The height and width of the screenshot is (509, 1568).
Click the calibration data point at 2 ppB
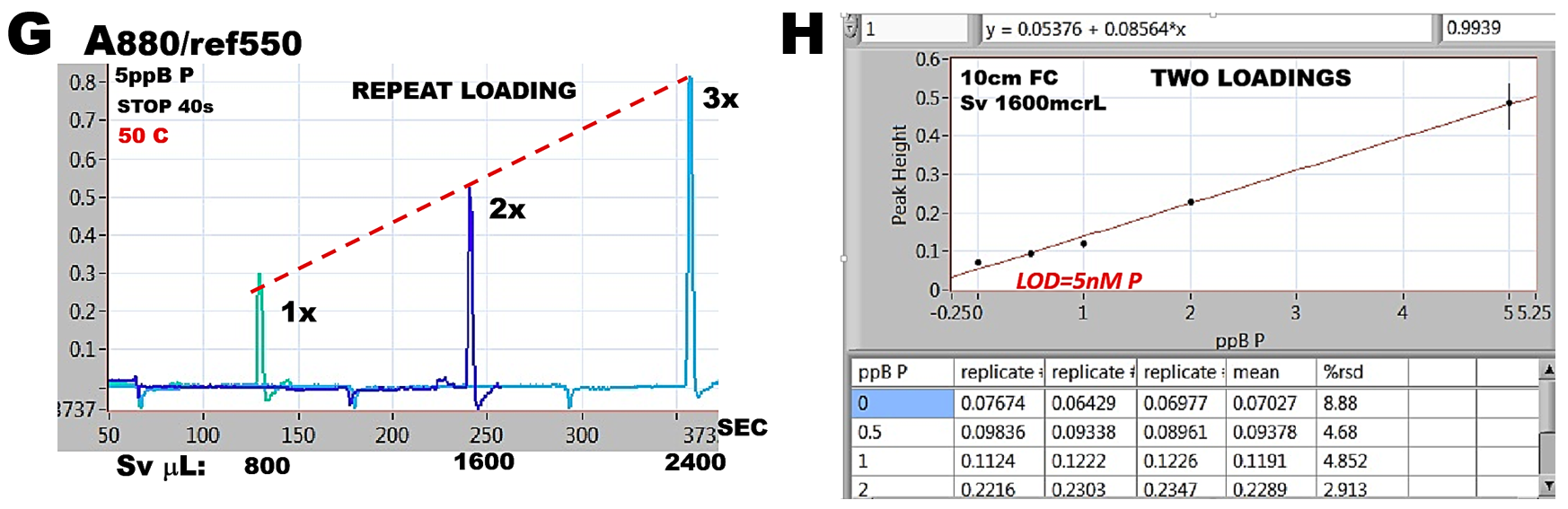(x=1191, y=202)
